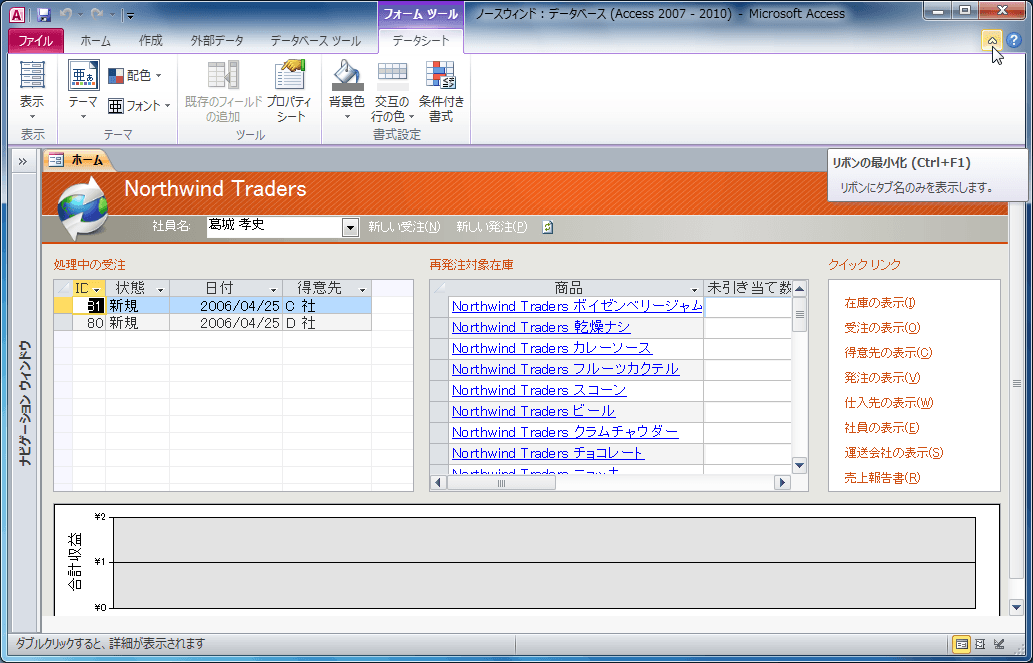Screen dimensions: 1033x663
Task: Open Northwind Traders 乾燥ナシ link
Action: [x=541, y=328]
